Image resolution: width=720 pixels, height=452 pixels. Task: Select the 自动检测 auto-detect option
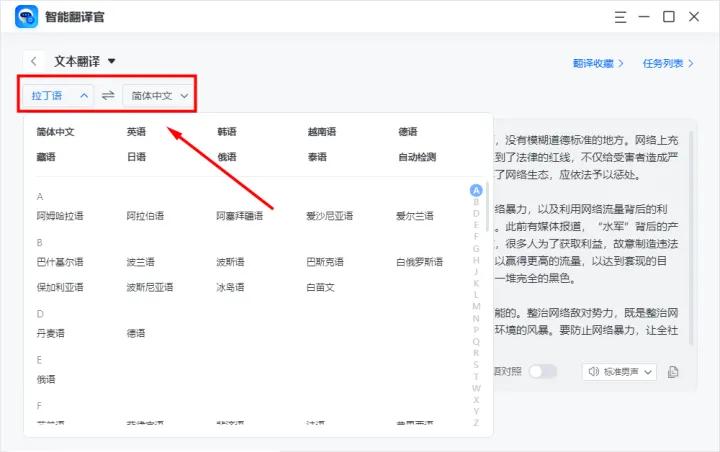[417, 157]
